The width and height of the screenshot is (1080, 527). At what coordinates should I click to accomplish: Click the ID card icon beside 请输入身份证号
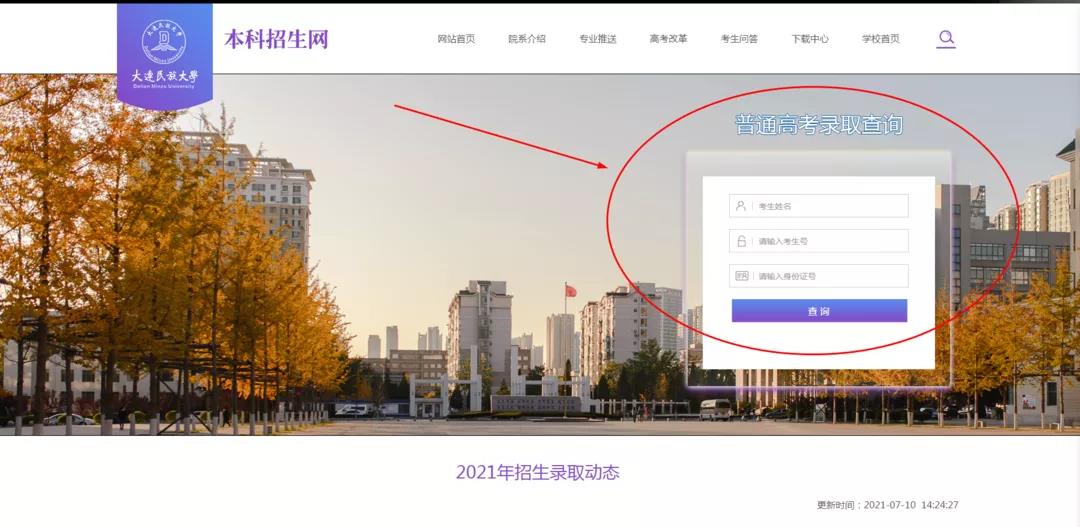[x=741, y=276]
